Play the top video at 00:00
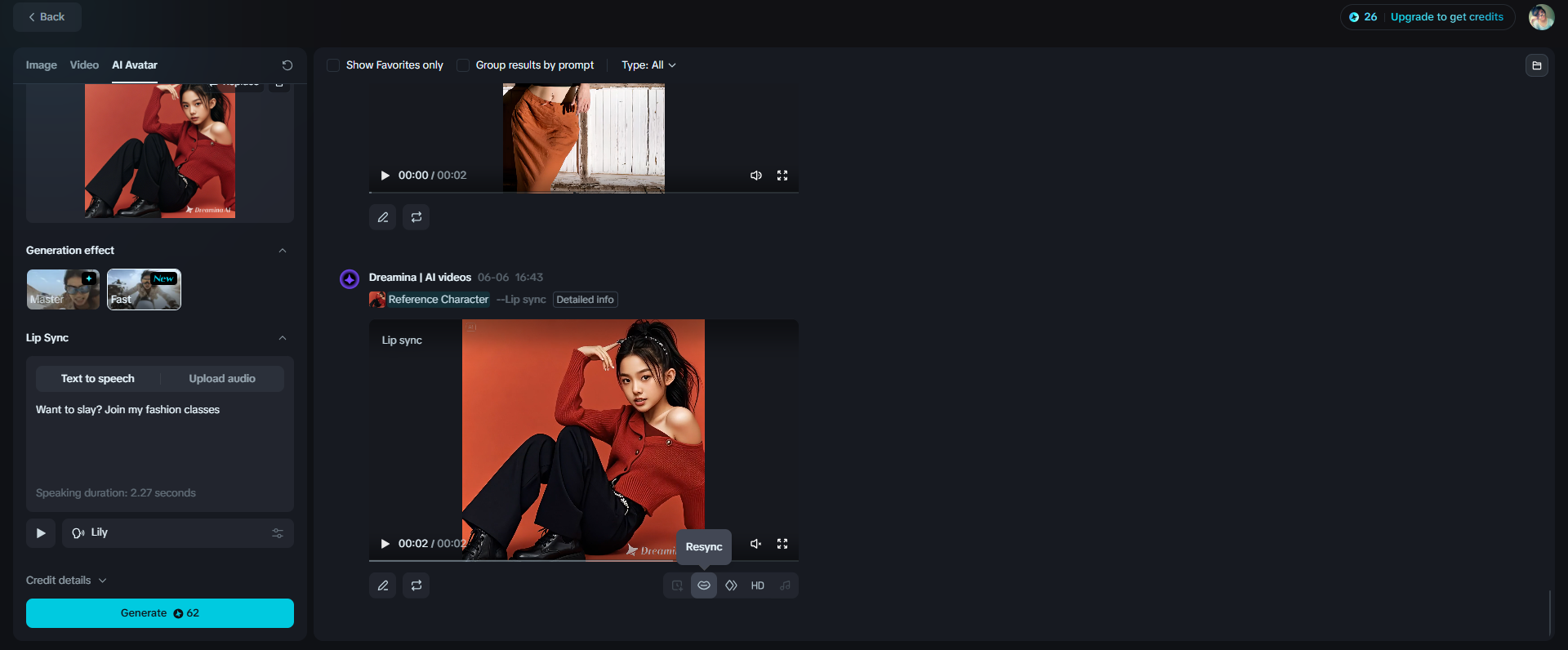This screenshot has width=1568, height=650. pyautogui.click(x=385, y=176)
